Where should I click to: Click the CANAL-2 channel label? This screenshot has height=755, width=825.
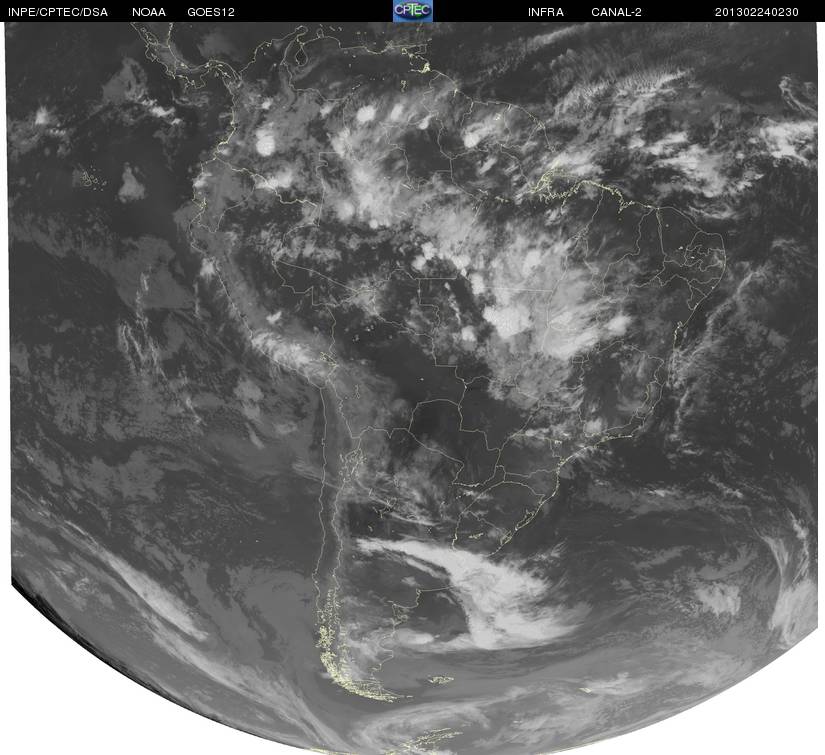(616, 12)
